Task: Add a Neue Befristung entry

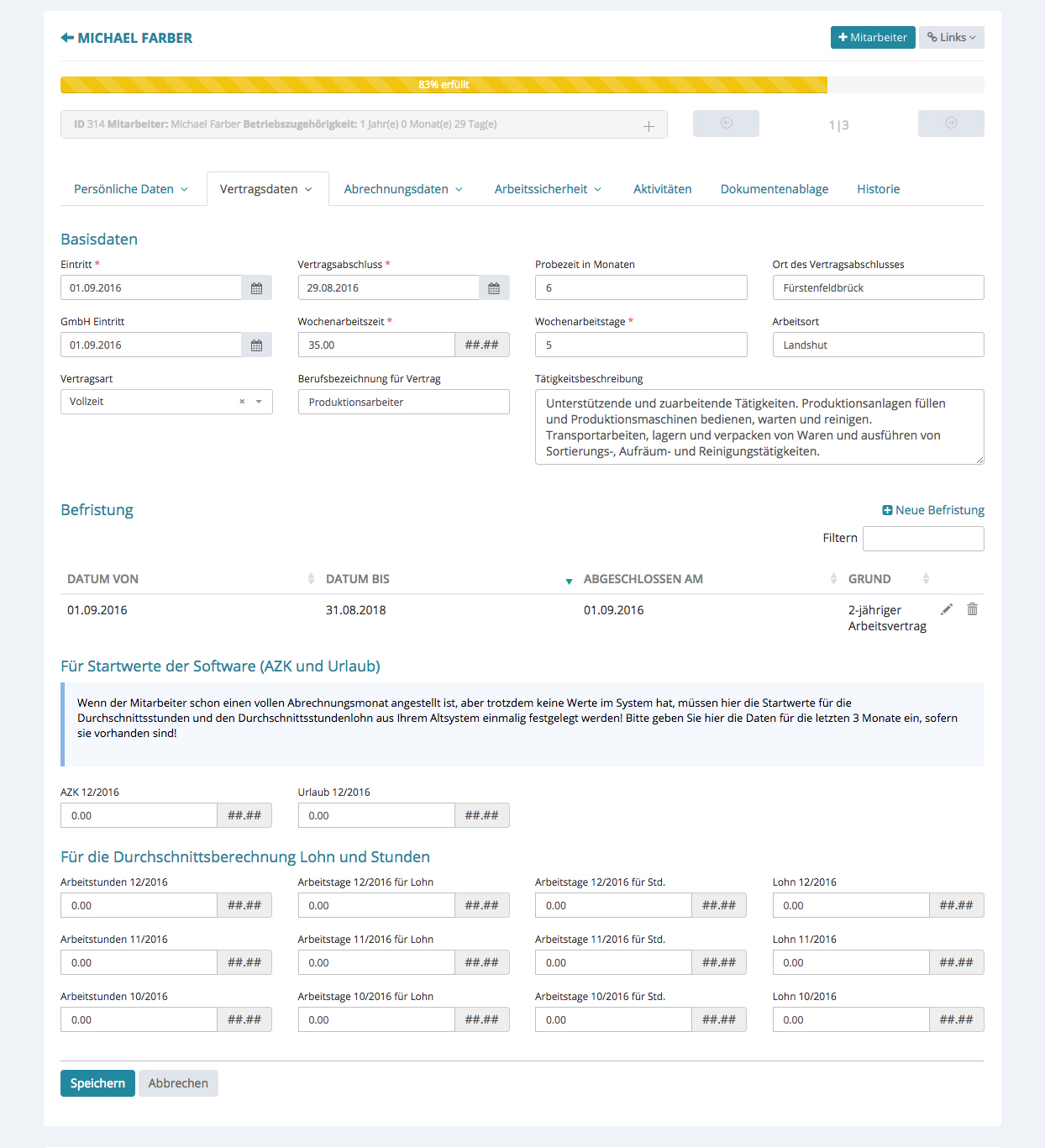Action: click(x=932, y=510)
